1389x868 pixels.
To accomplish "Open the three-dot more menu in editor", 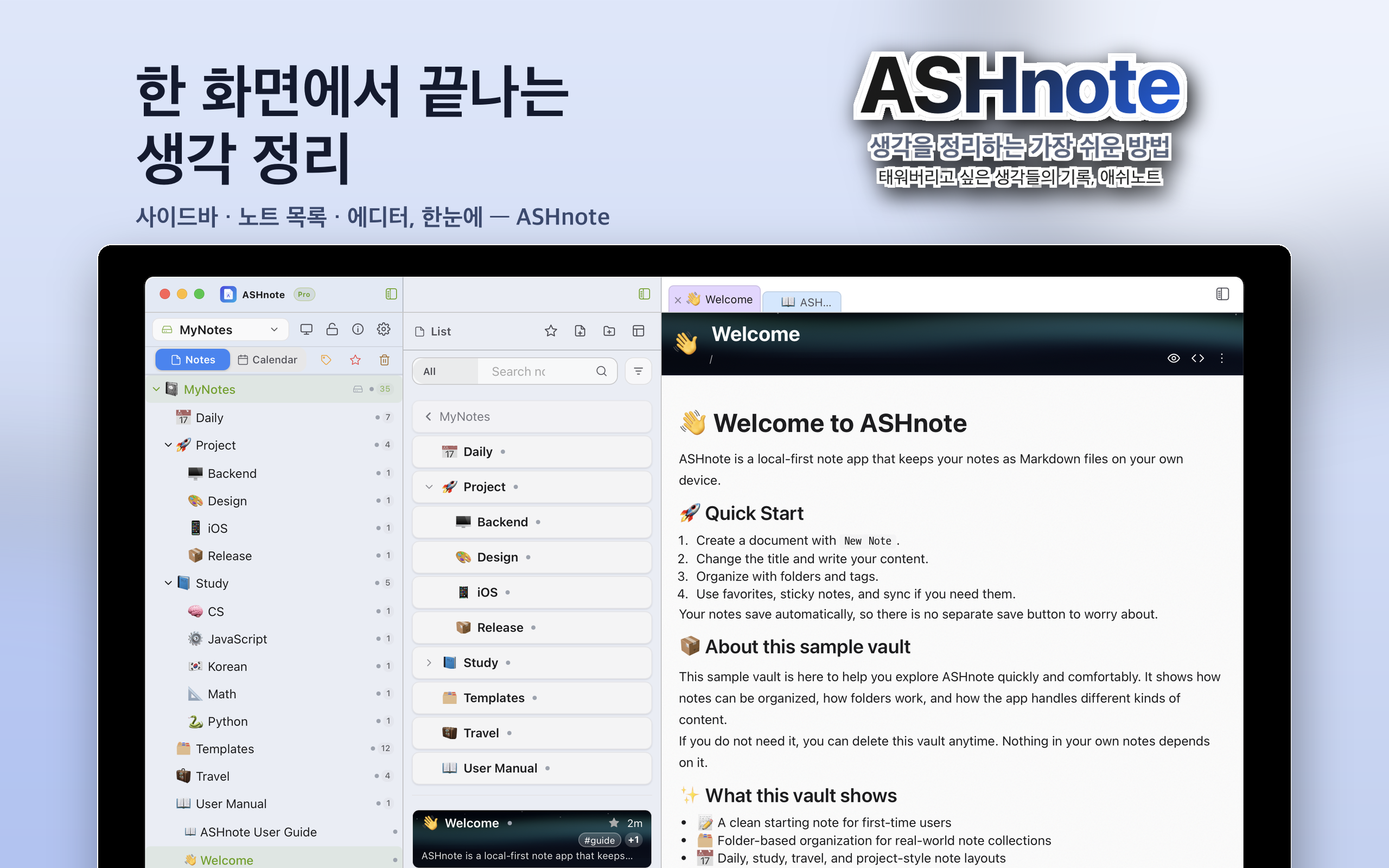I will [x=1221, y=358].
